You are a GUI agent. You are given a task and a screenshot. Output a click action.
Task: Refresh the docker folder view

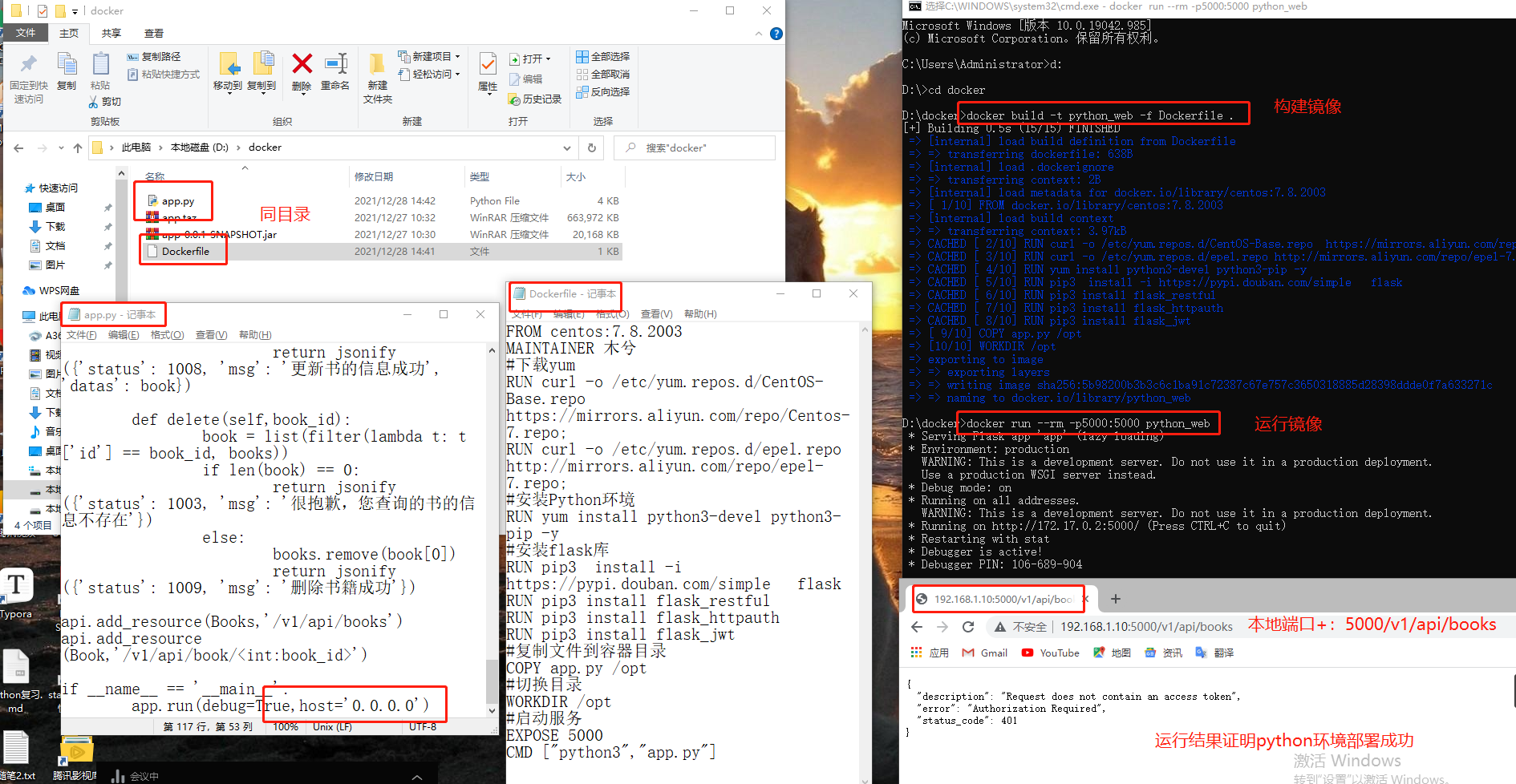point(592,148)
